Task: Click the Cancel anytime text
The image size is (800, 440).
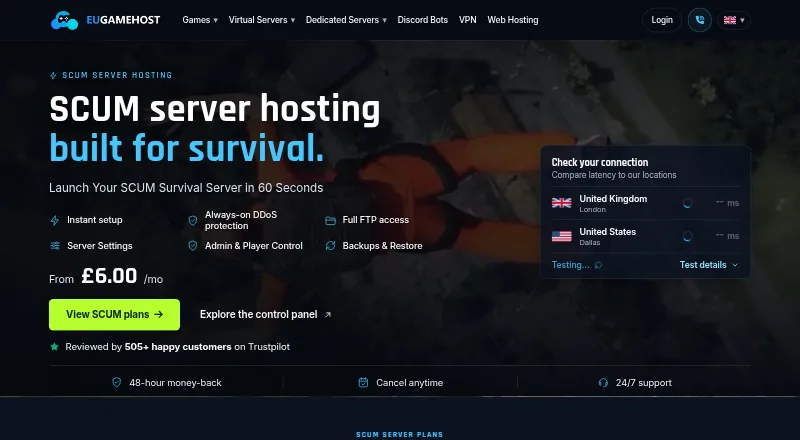Action: tap(409, 382)
